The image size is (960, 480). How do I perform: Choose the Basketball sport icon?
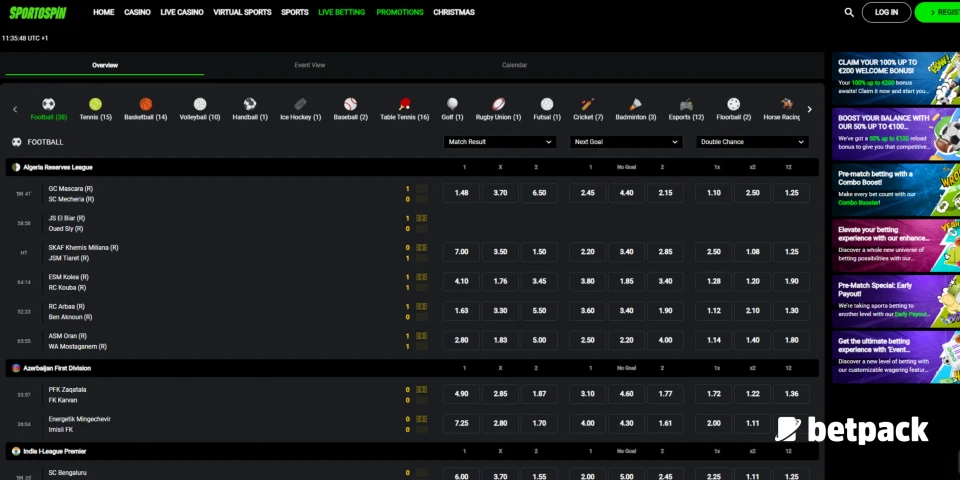click(x=146, y=104)
